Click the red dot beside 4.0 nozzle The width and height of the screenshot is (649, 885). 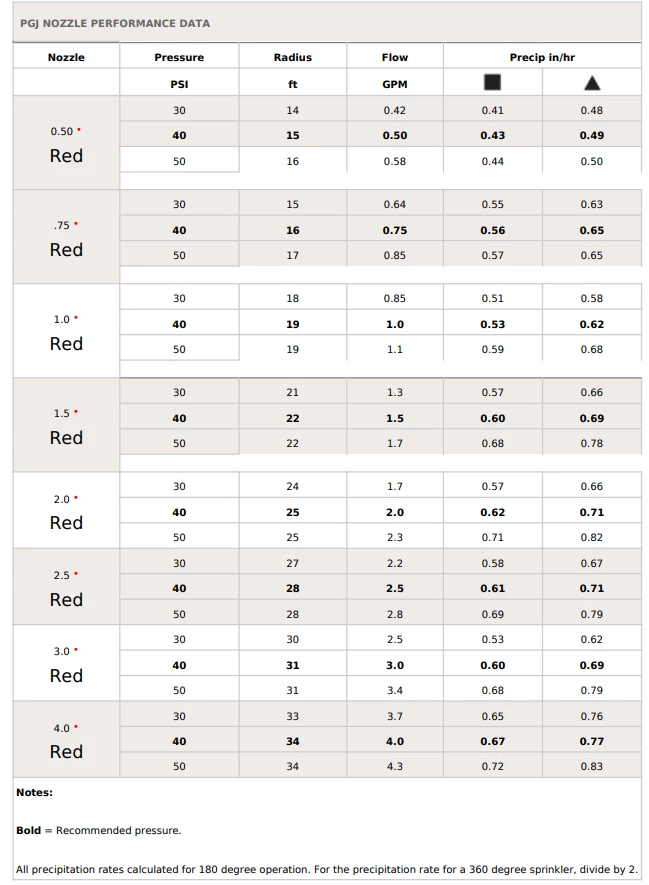pos(76,727)
